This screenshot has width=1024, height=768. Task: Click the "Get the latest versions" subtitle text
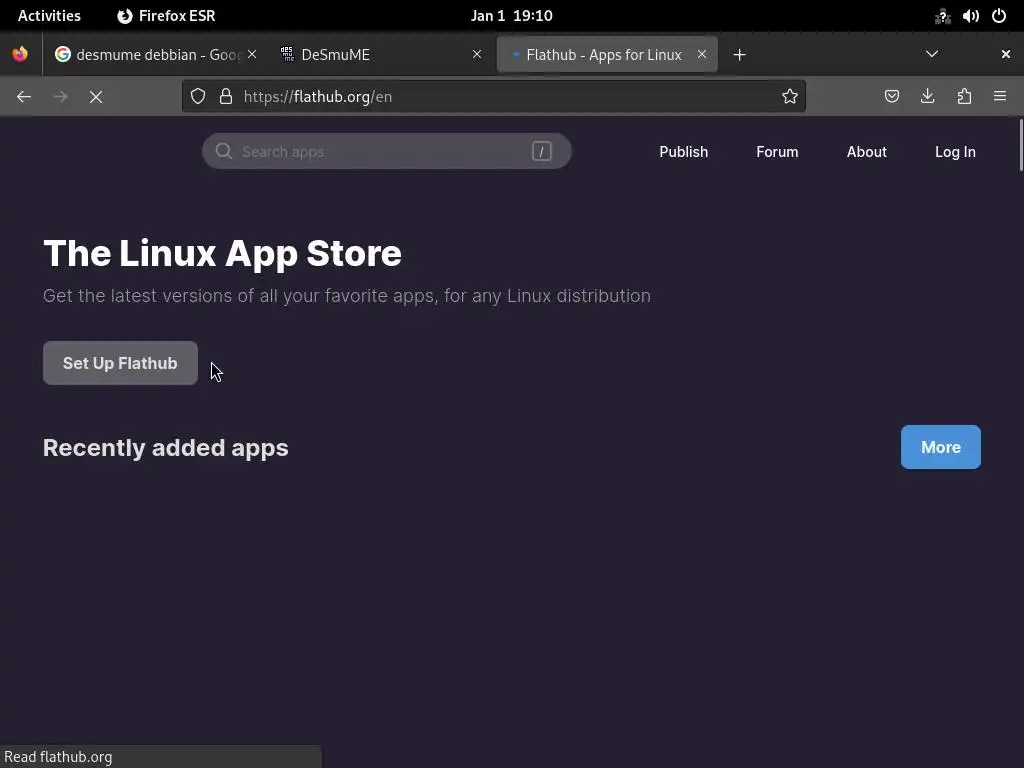coord(347,296)
